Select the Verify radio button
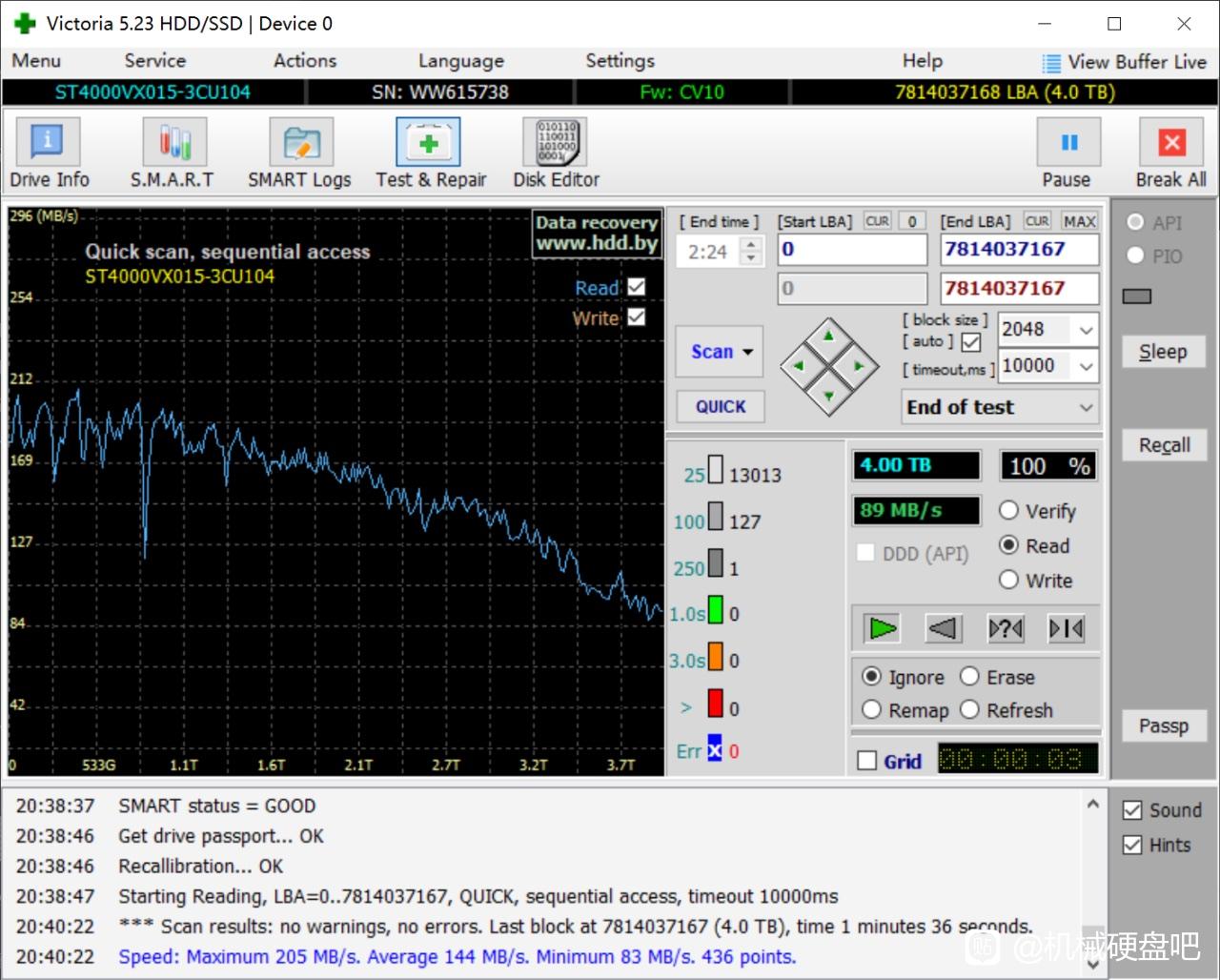 1008,510
